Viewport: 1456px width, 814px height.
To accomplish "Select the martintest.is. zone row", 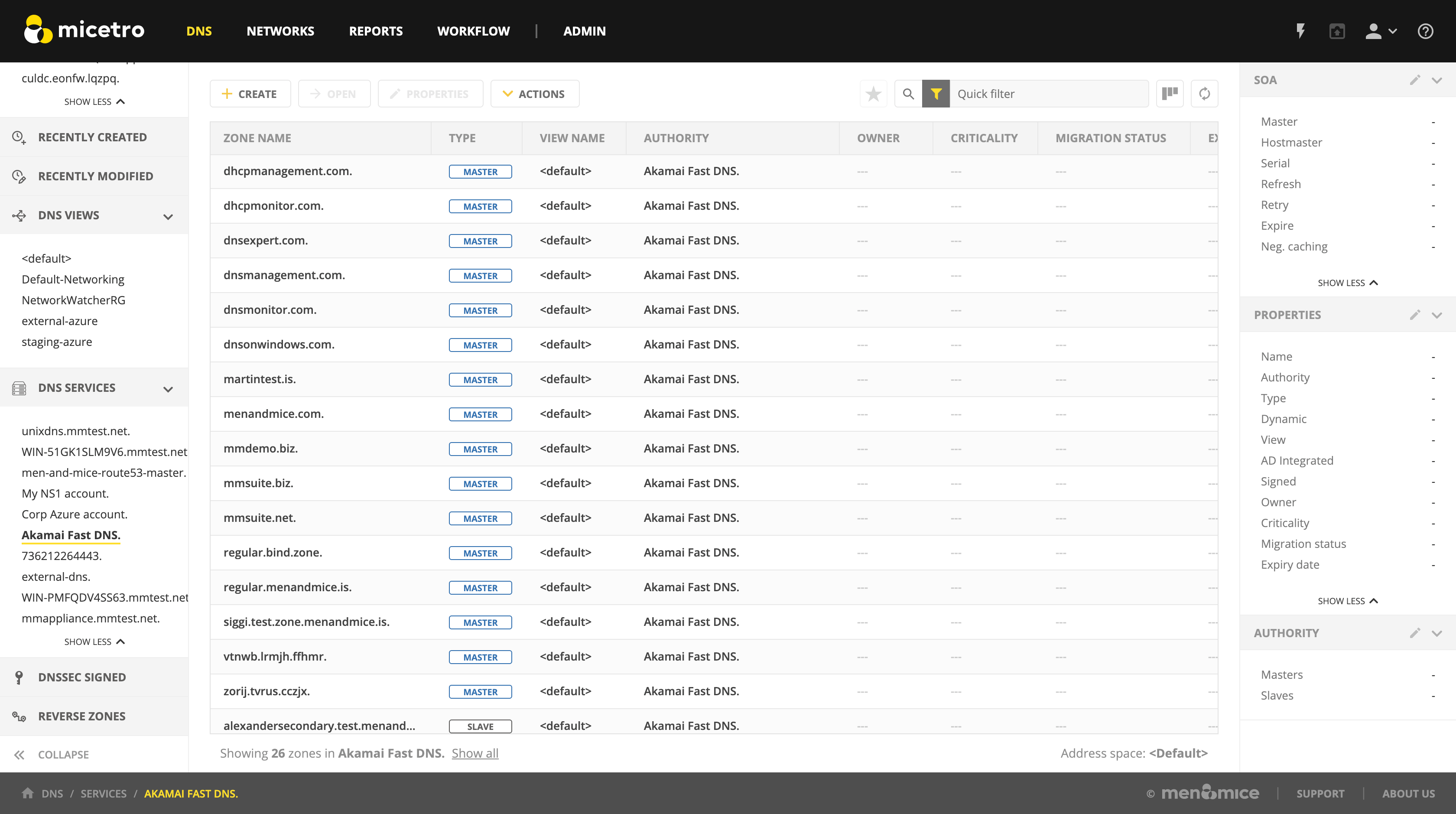I will point(714,379).
